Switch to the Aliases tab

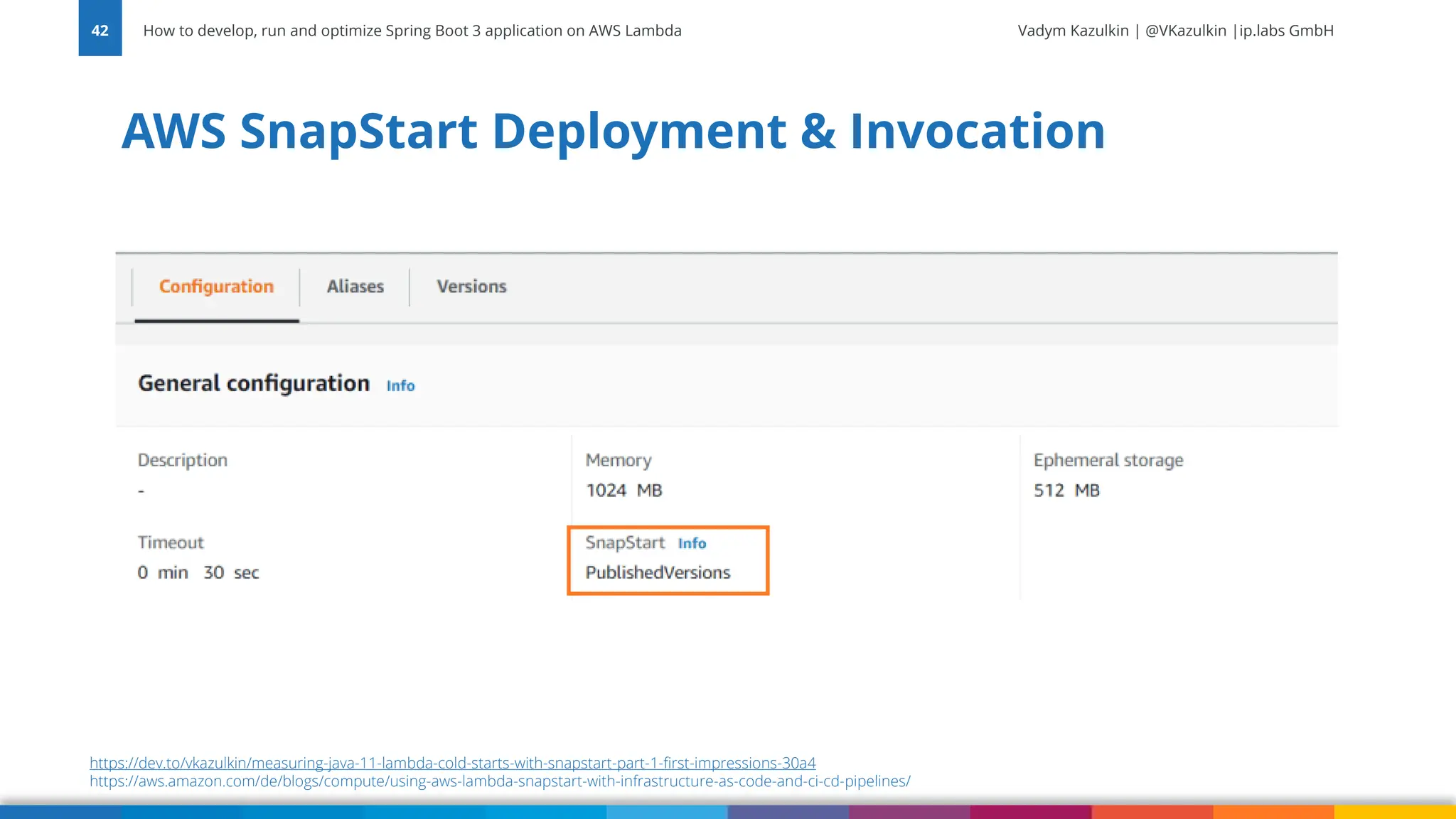[355, 287]
